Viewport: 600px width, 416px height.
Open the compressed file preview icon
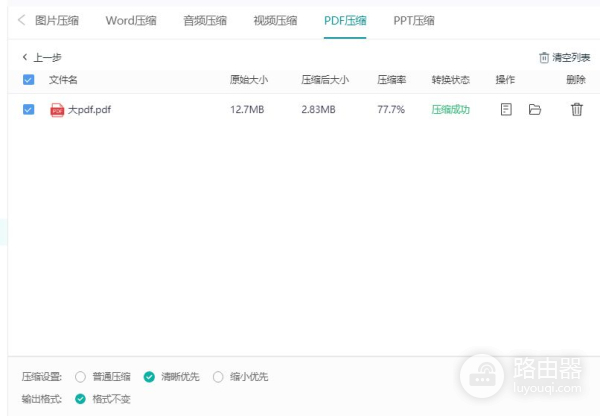point(506,109)
